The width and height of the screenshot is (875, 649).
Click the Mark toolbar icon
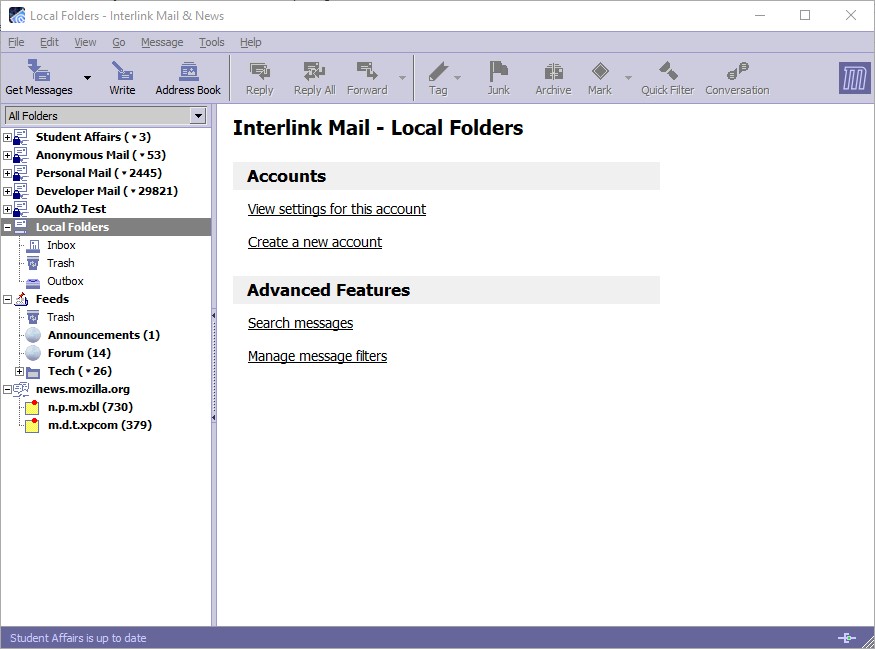[600, 71]
